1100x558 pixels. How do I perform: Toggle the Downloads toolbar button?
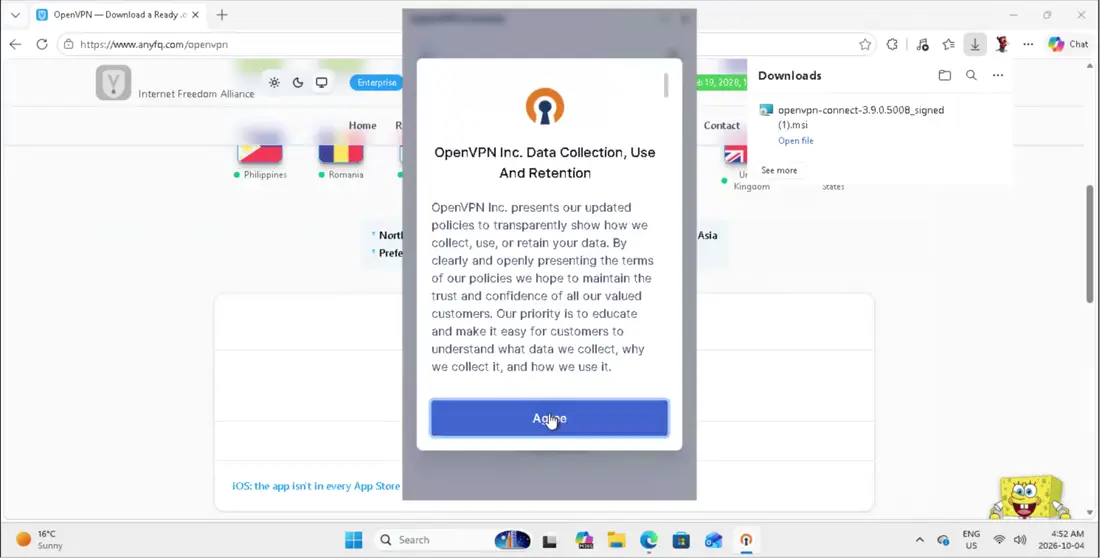point(975,44)
